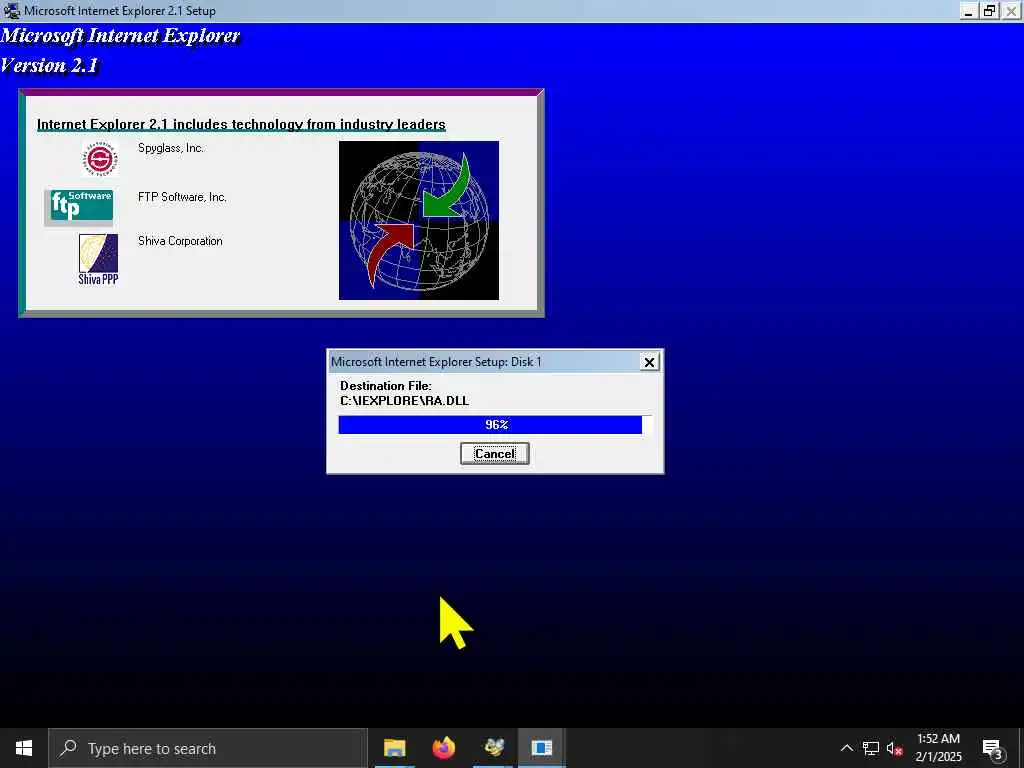
Task: Select the FTP Software, Inc. text
Action: click(x=182, y=197)
